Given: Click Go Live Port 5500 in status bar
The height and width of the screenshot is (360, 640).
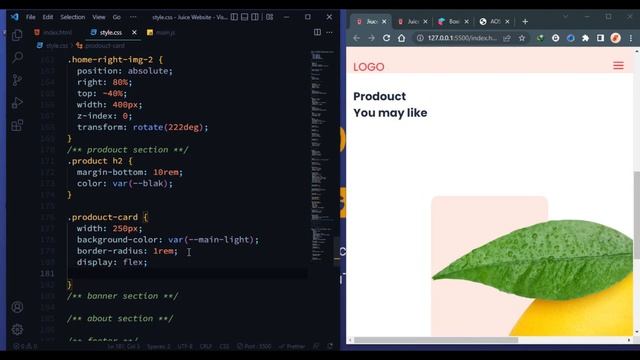Looking at the screenshot, I should click(x=254, y=347).
